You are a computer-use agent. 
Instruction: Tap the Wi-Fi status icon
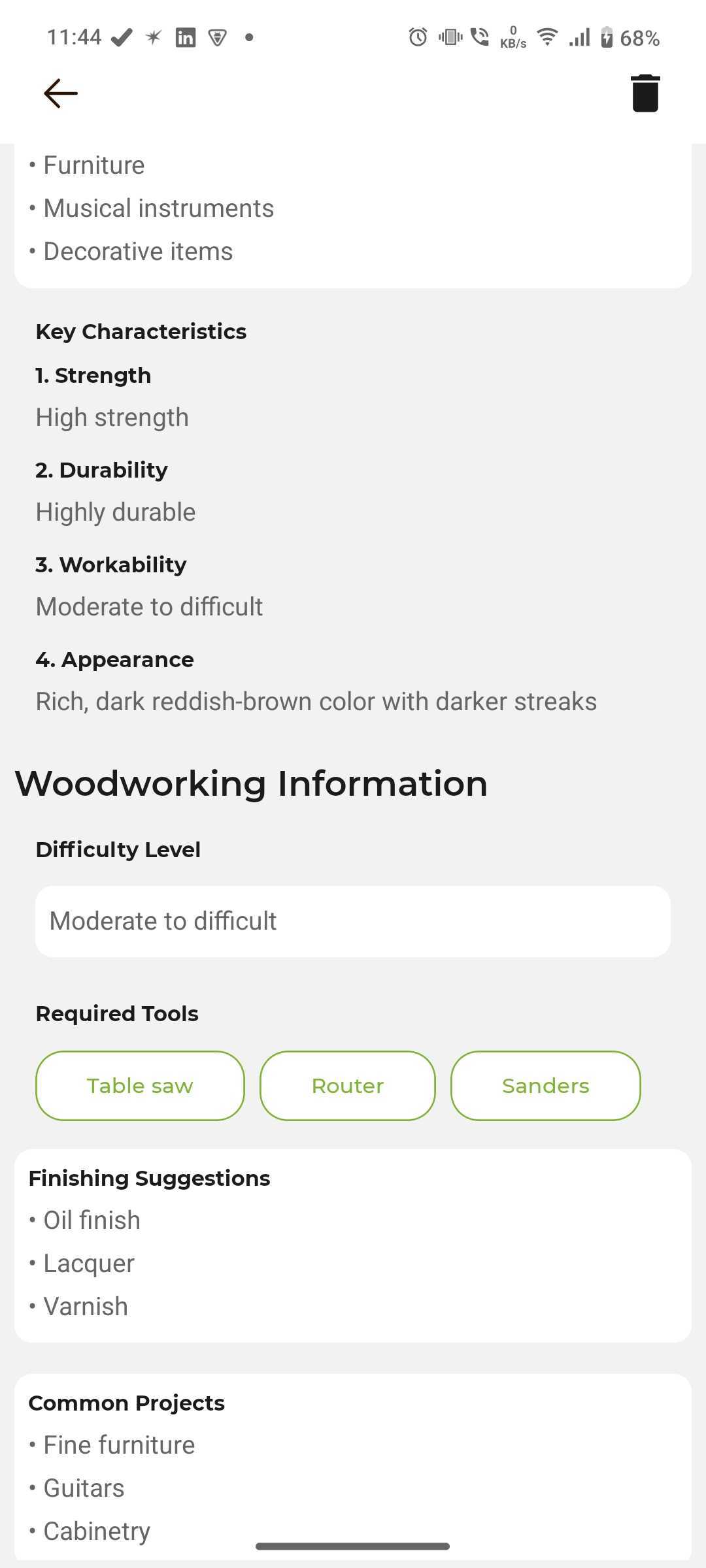[x=547, y=37]
